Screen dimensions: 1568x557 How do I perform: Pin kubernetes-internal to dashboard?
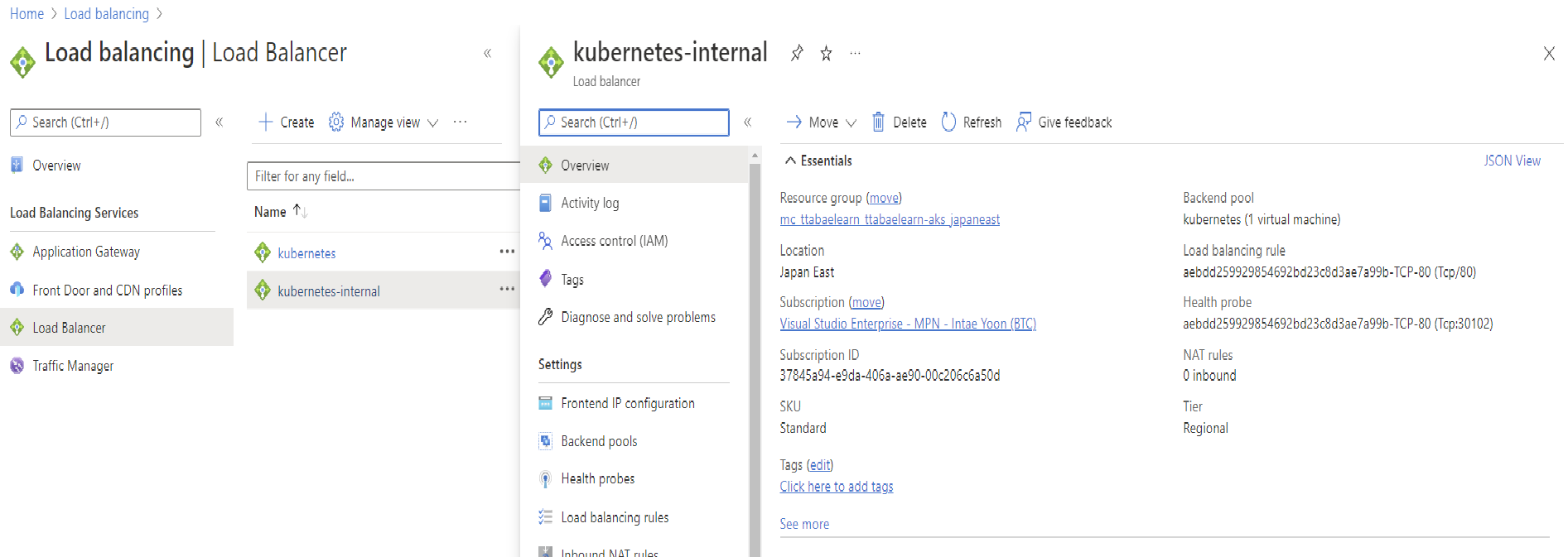click(x=797, y=53)
